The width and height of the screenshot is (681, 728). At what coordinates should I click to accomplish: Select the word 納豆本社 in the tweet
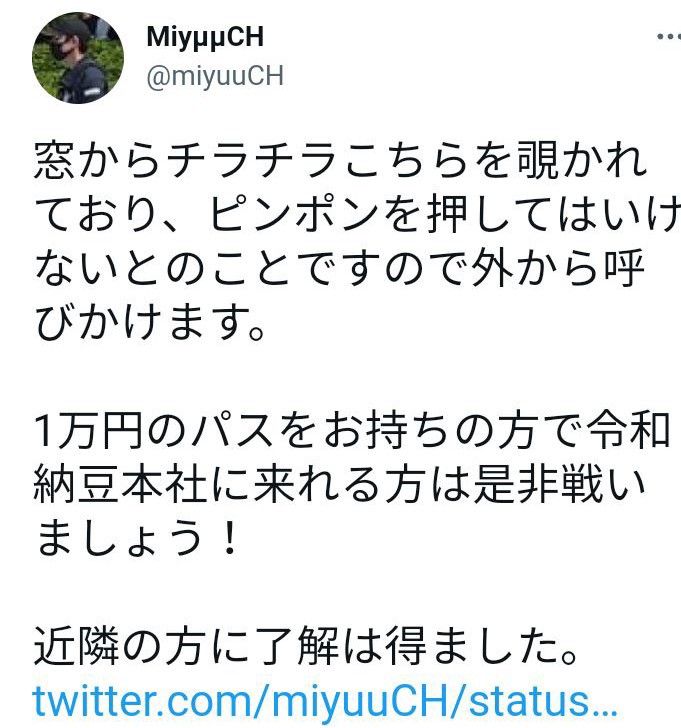point(120,484)
